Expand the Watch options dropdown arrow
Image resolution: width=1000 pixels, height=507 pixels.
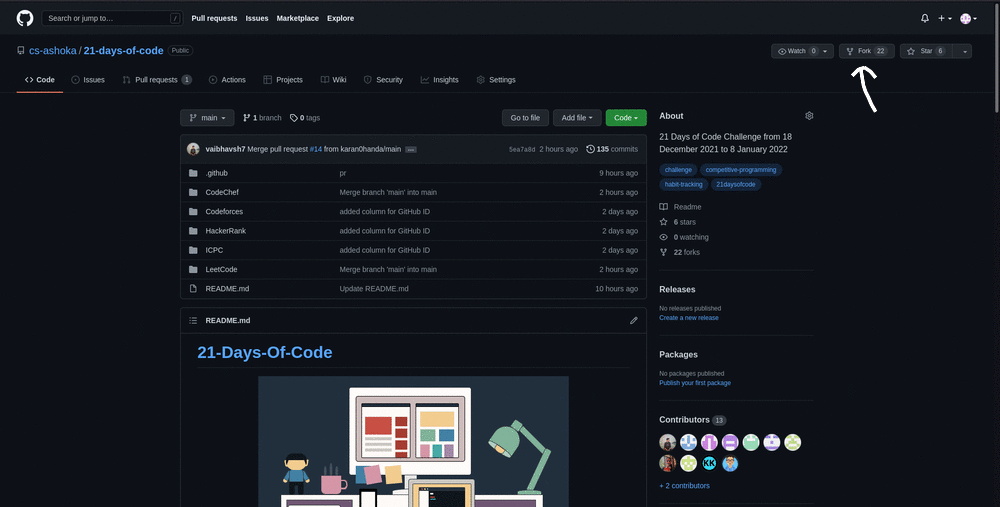tap(825, 51)
